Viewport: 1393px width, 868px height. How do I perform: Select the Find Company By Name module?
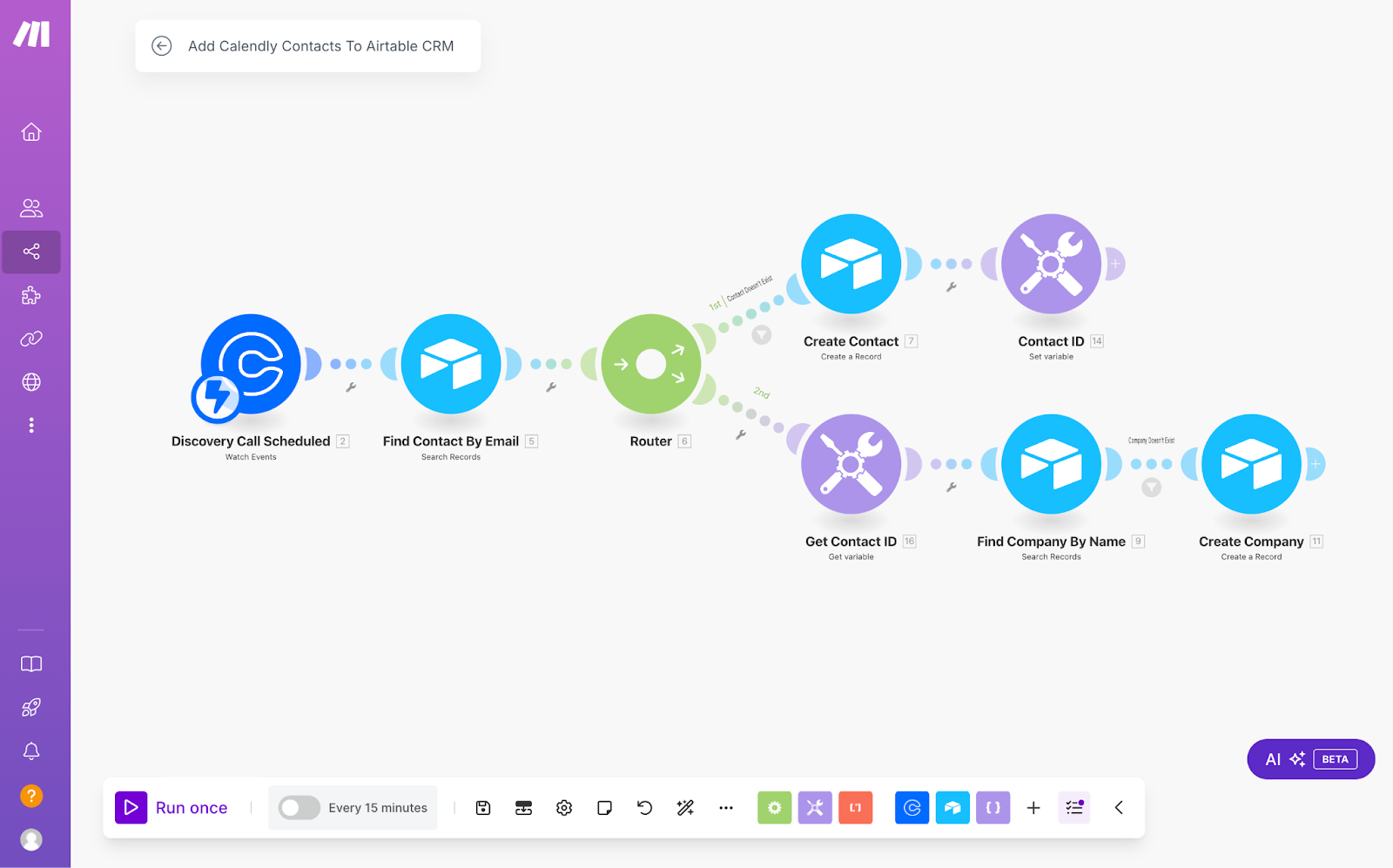pyautogui.click(x=1052, y=464)
